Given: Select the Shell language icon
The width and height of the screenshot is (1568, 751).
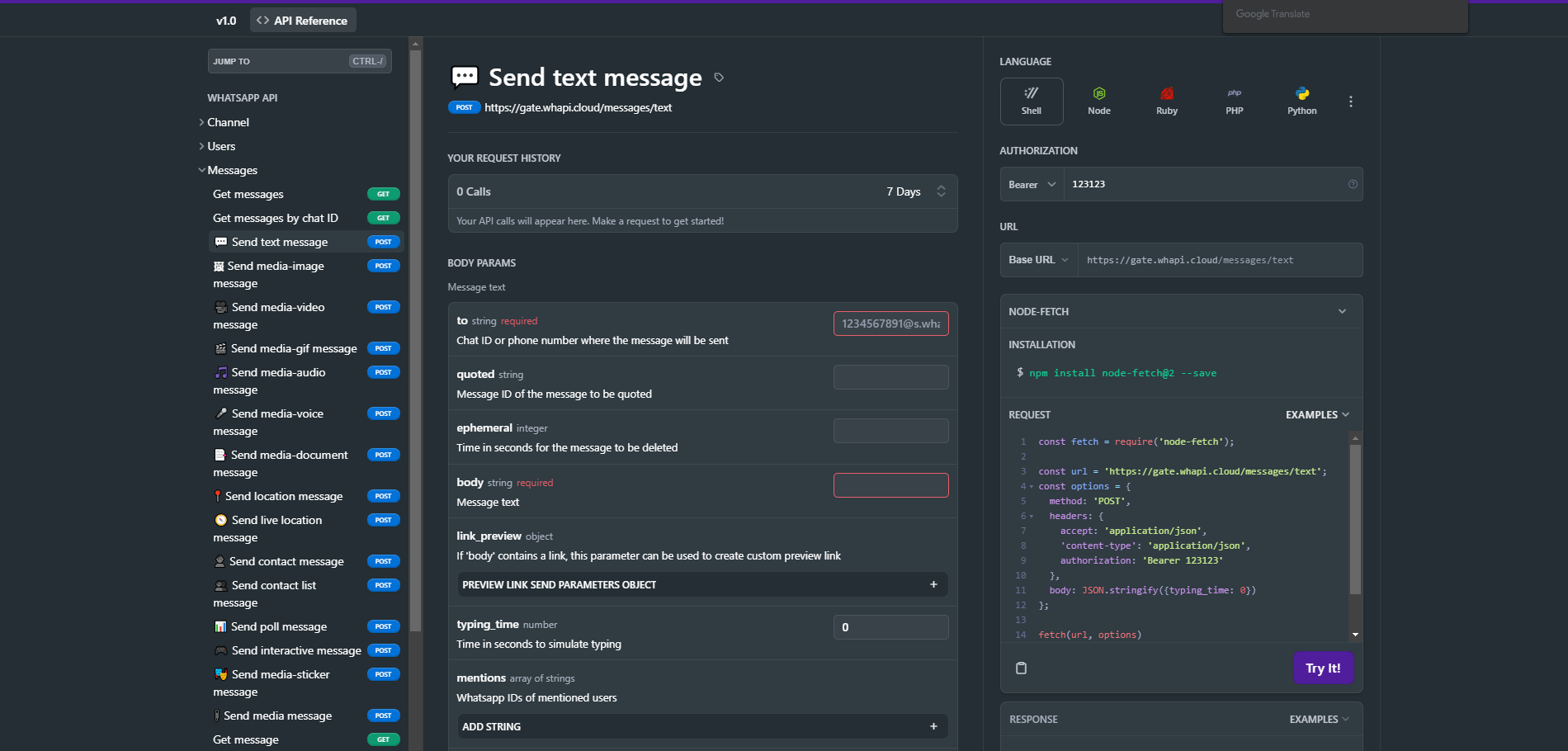Looking at the screenshot, I should point(1032,101).
